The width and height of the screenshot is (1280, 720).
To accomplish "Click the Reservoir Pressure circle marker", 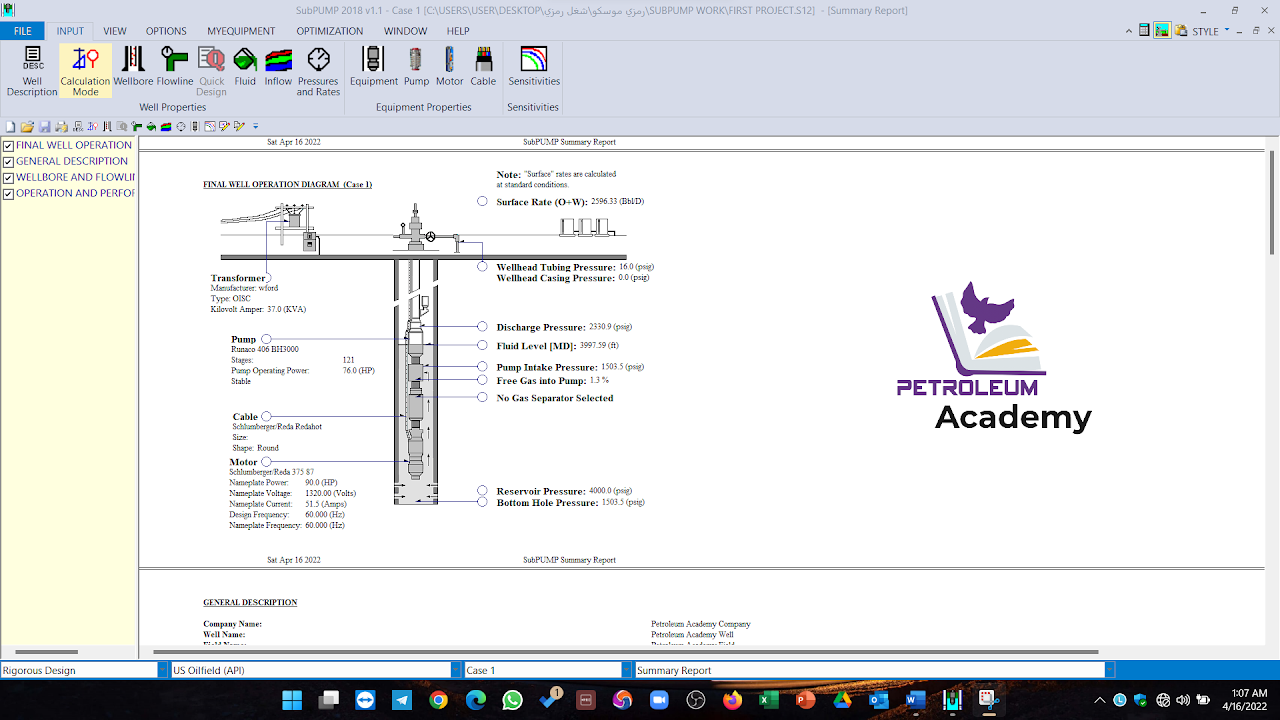I will click(482, 491).
